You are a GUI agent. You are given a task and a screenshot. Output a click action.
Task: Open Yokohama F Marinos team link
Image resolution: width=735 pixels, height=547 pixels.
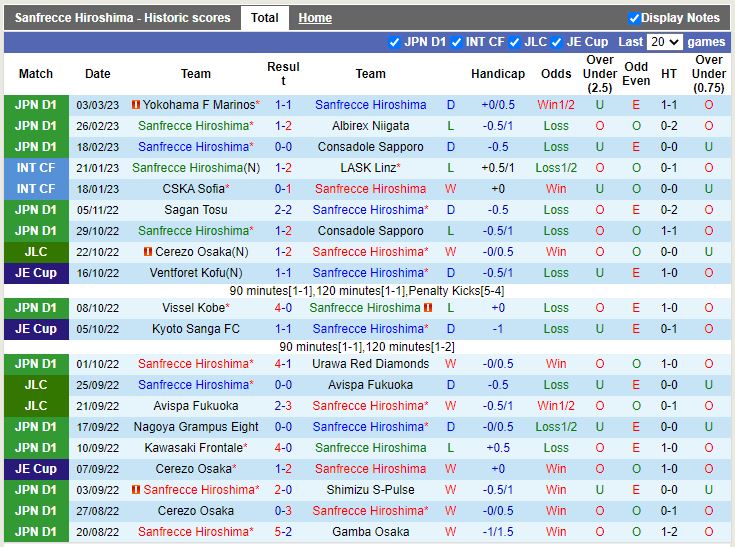point(201,105)
